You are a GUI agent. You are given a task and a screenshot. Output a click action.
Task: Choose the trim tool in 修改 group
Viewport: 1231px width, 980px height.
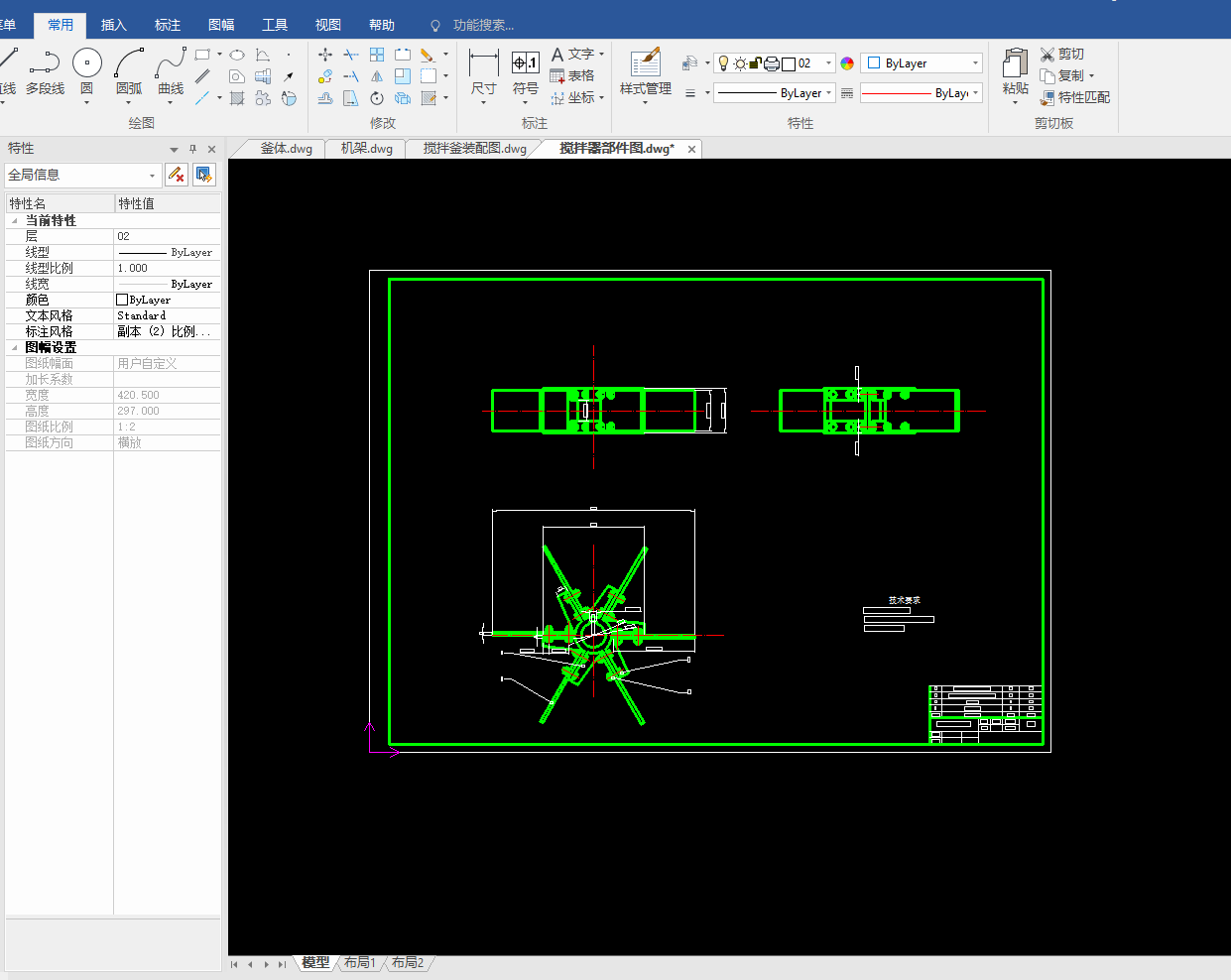[351, 55]
